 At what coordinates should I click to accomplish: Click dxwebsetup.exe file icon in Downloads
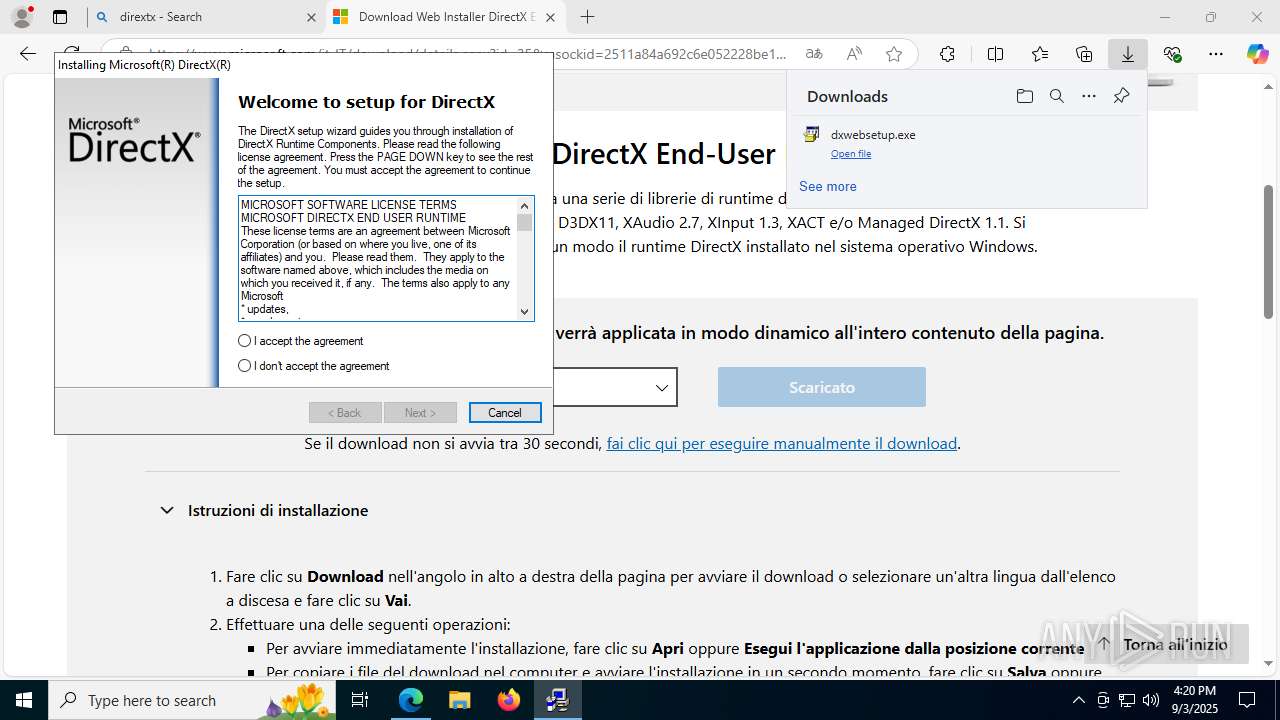(812, 135)
